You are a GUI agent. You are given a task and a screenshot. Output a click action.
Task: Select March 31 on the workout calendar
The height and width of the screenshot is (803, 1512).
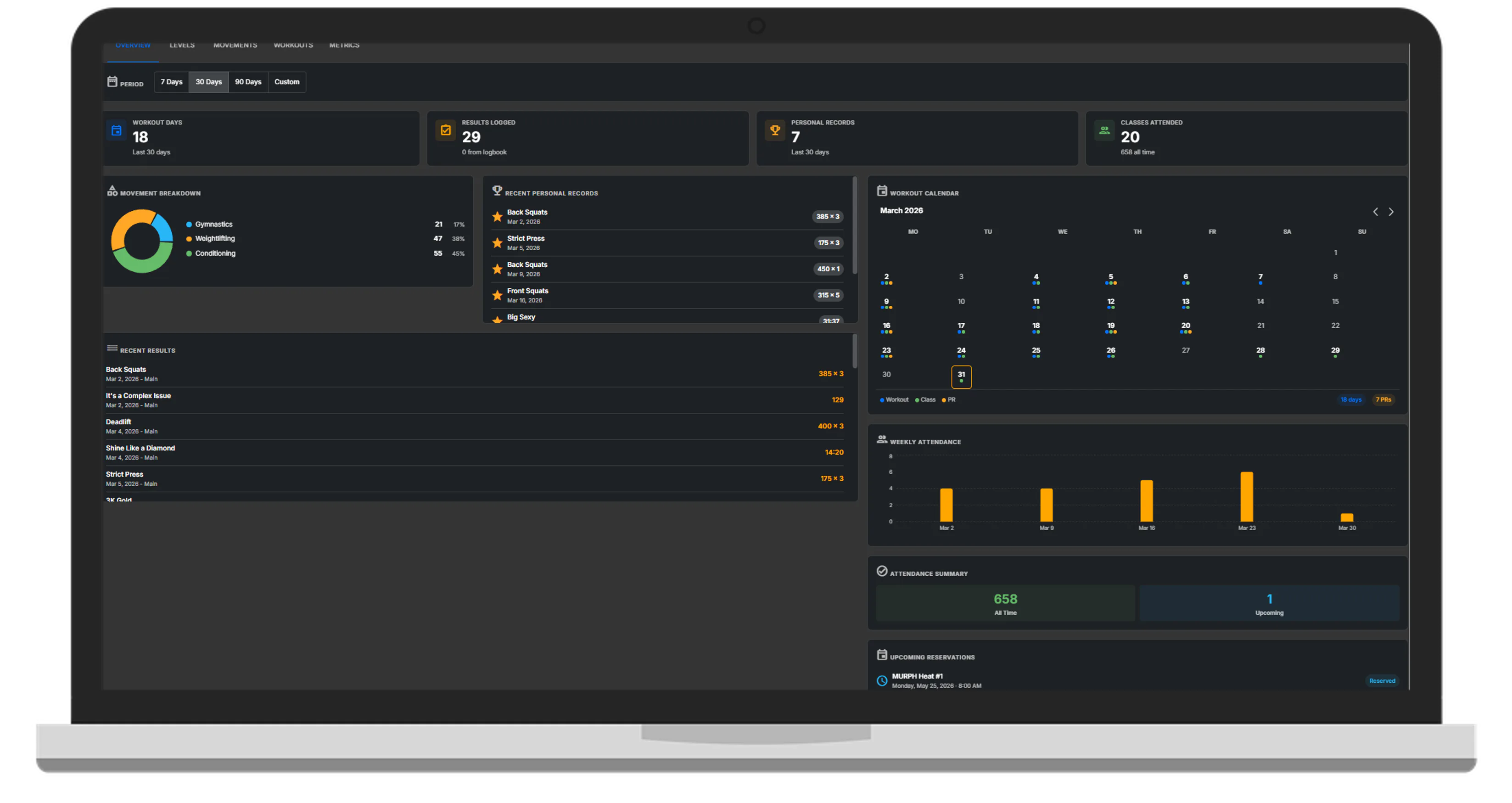(961, 377)
